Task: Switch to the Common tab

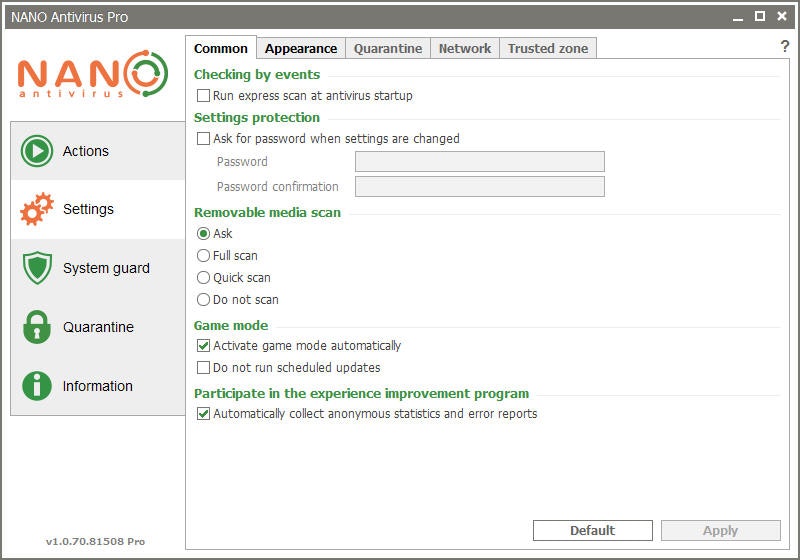Action: click(221, 48)
